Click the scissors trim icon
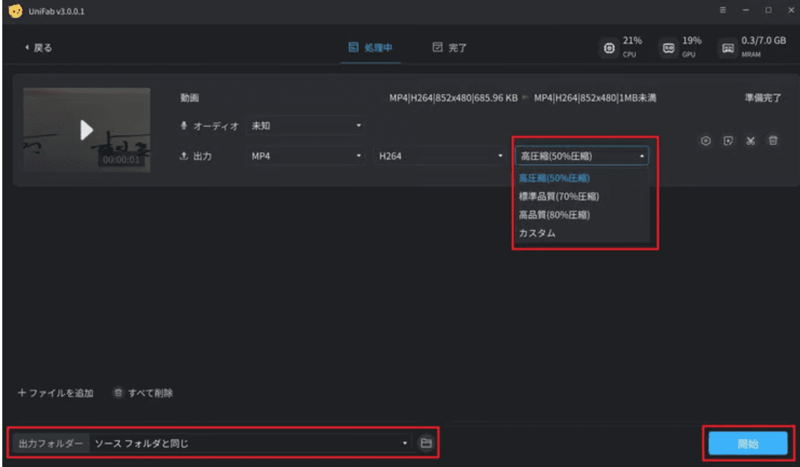The width and height of the screenshot is (800, 467). click(x=751, y=141)
